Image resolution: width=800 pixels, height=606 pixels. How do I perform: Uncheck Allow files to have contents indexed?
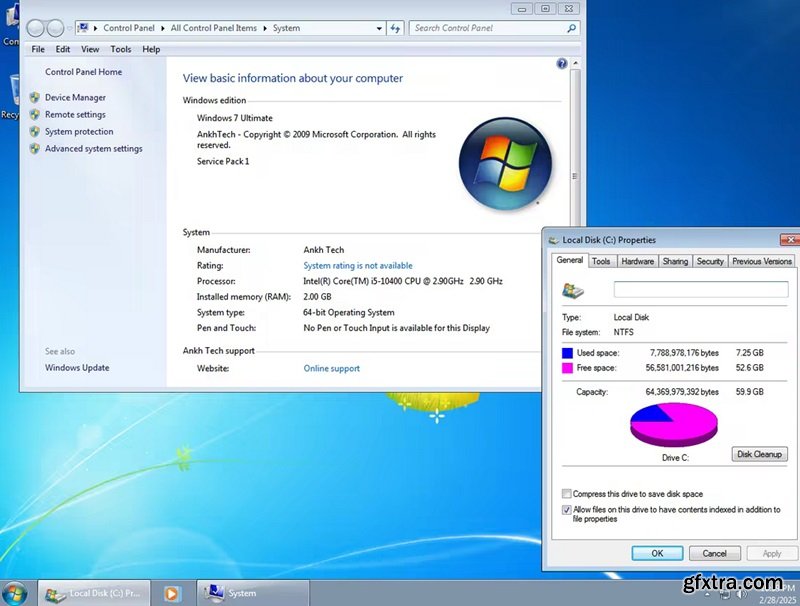point(567,510)
